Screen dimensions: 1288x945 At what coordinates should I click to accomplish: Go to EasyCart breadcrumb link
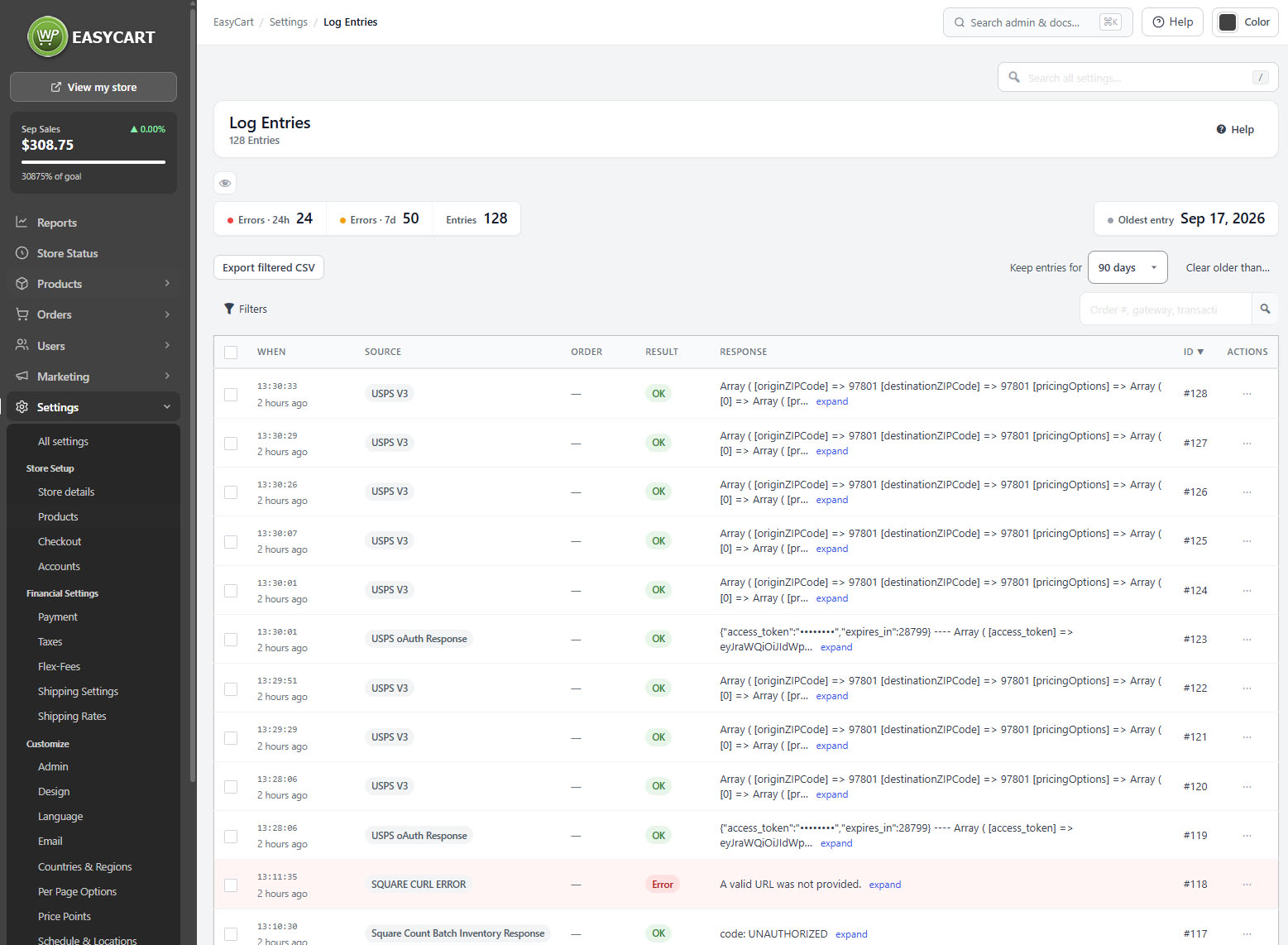[233, 22]
